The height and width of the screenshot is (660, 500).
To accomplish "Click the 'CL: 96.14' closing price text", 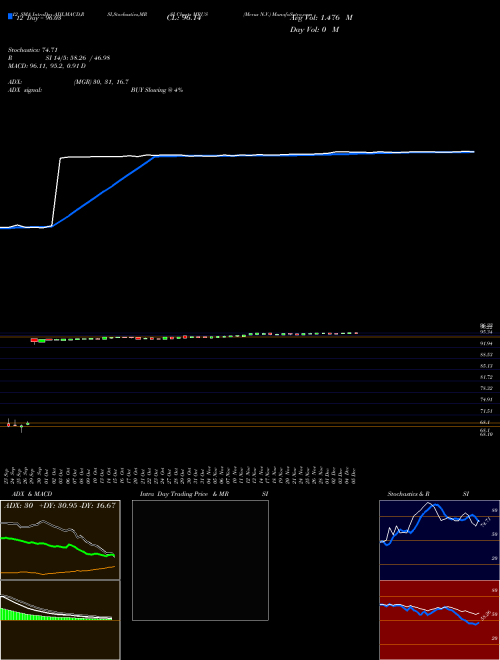I will pyautogui.click(x=184, y=18).
